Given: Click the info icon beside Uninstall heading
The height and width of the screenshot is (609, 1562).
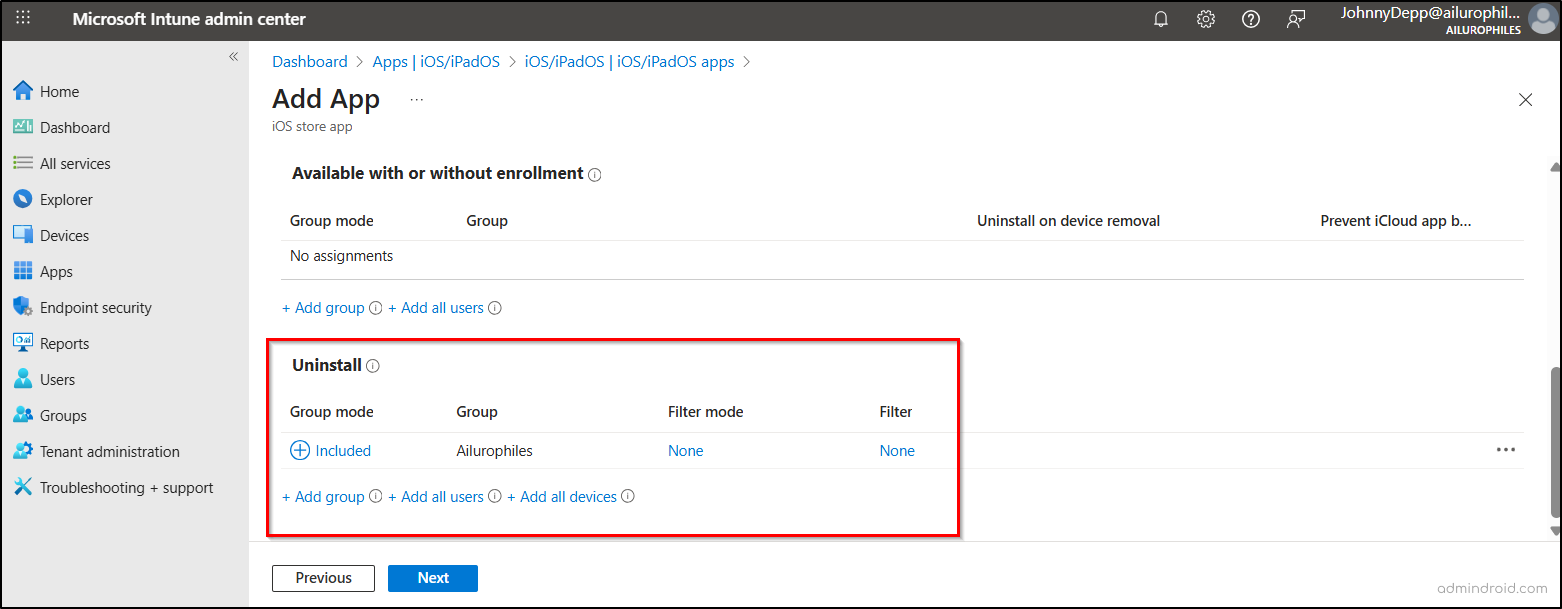Looking at the screenshot, I should (373, 366).
